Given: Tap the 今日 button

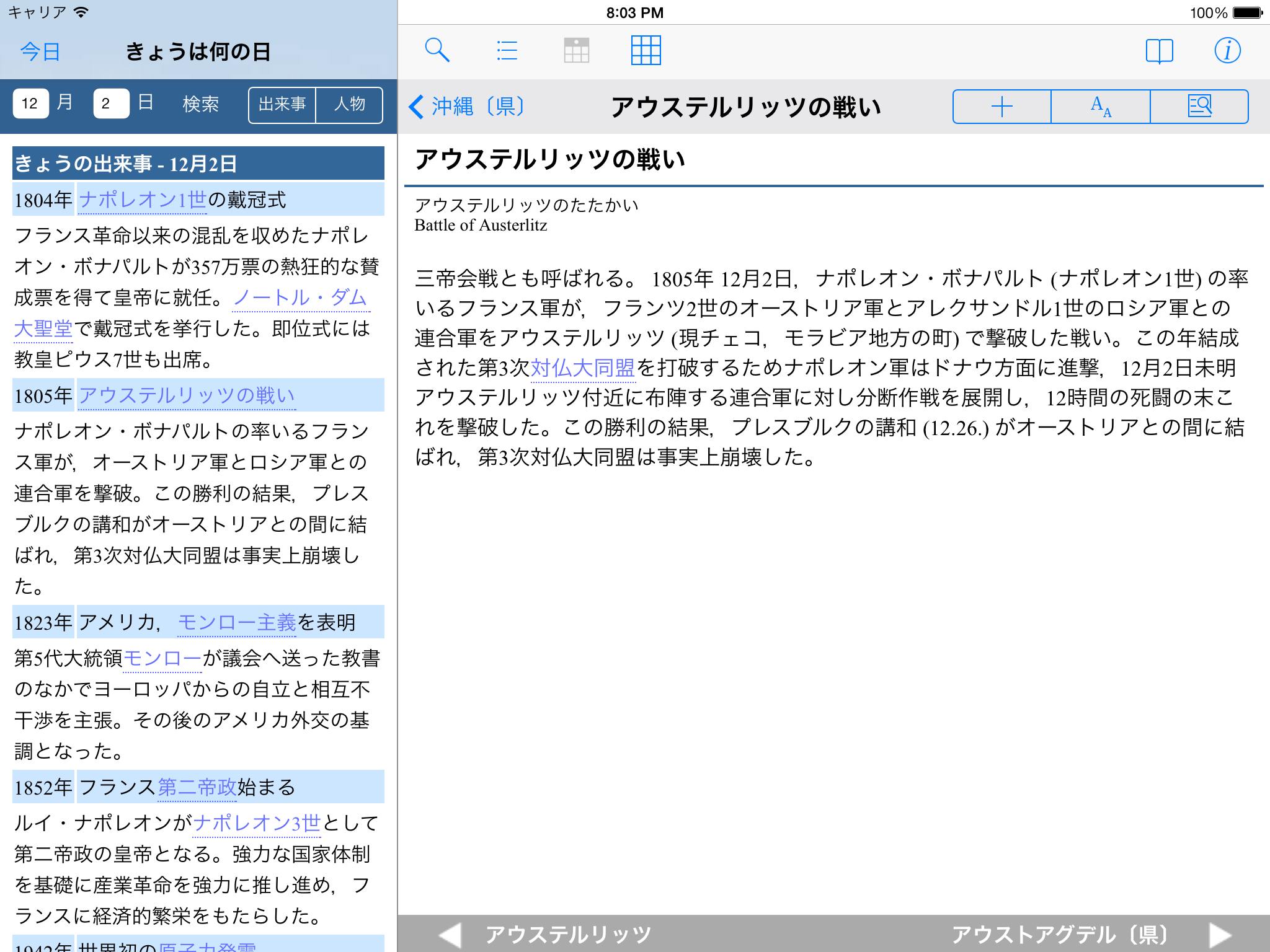Looking at the screenshot, I should (x=40, y=51).
